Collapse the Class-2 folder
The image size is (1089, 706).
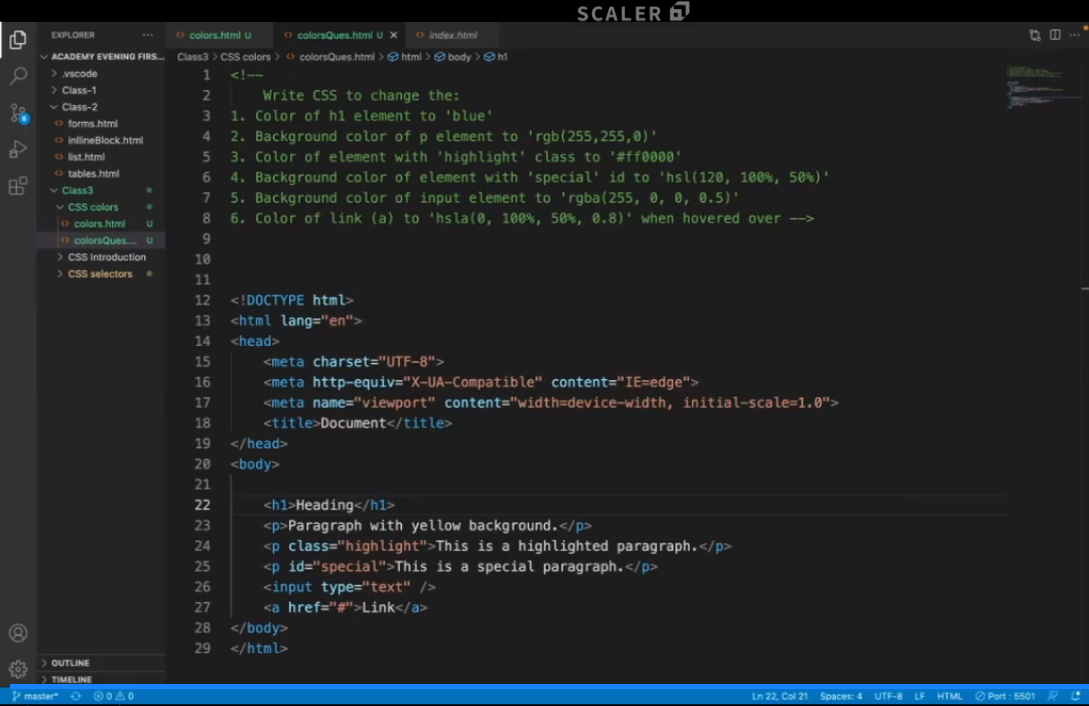tap(79, 107)
